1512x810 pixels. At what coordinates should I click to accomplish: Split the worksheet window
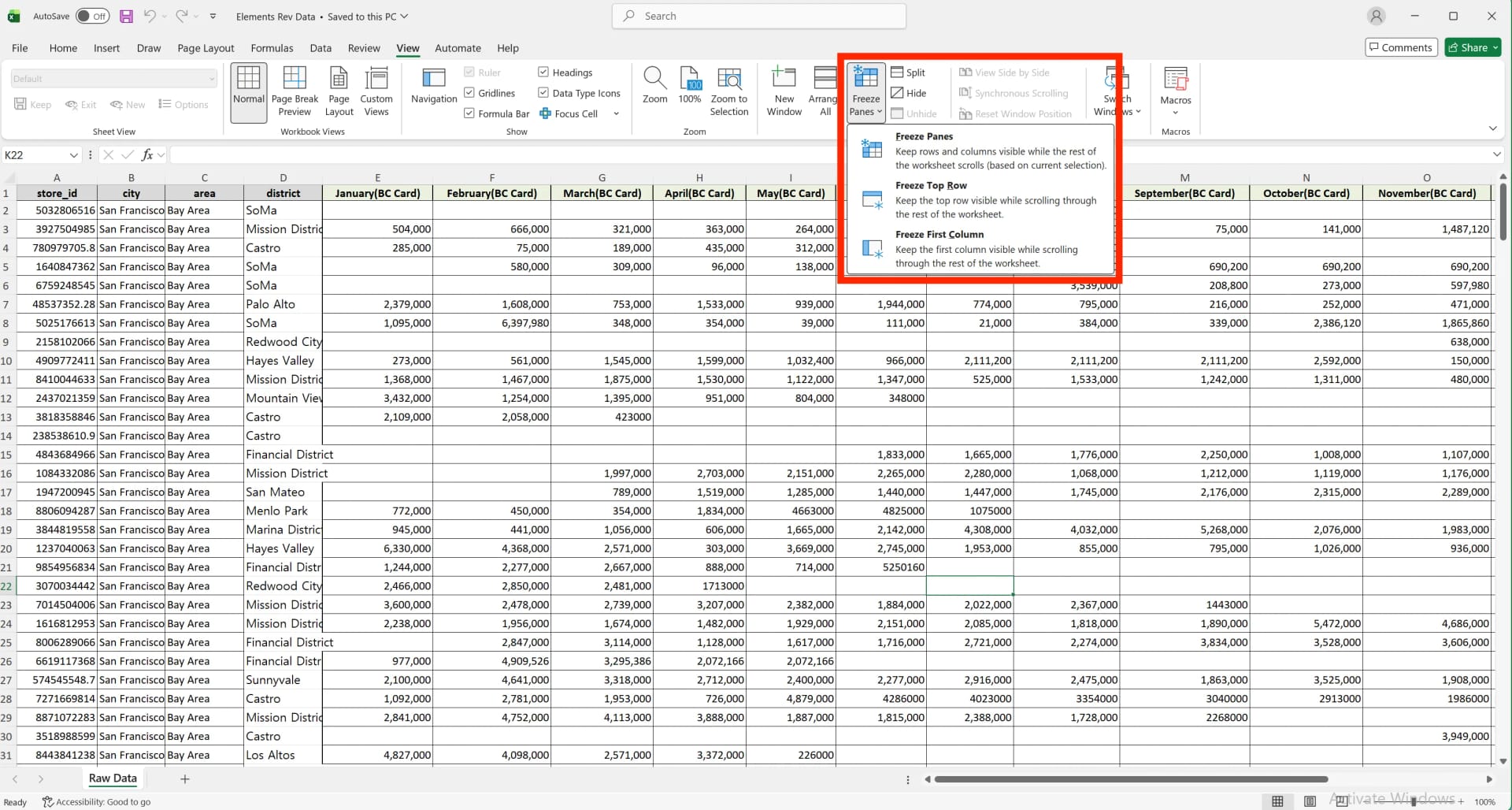908,72
